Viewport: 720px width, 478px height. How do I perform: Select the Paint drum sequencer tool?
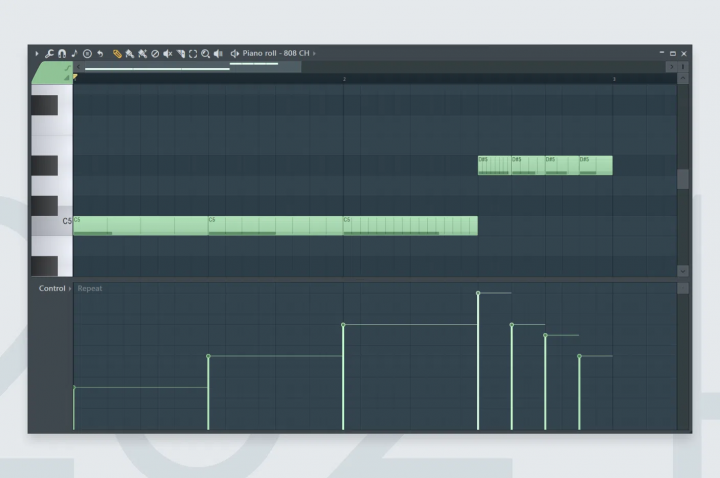pyautogui.click(x=142, y=54)
